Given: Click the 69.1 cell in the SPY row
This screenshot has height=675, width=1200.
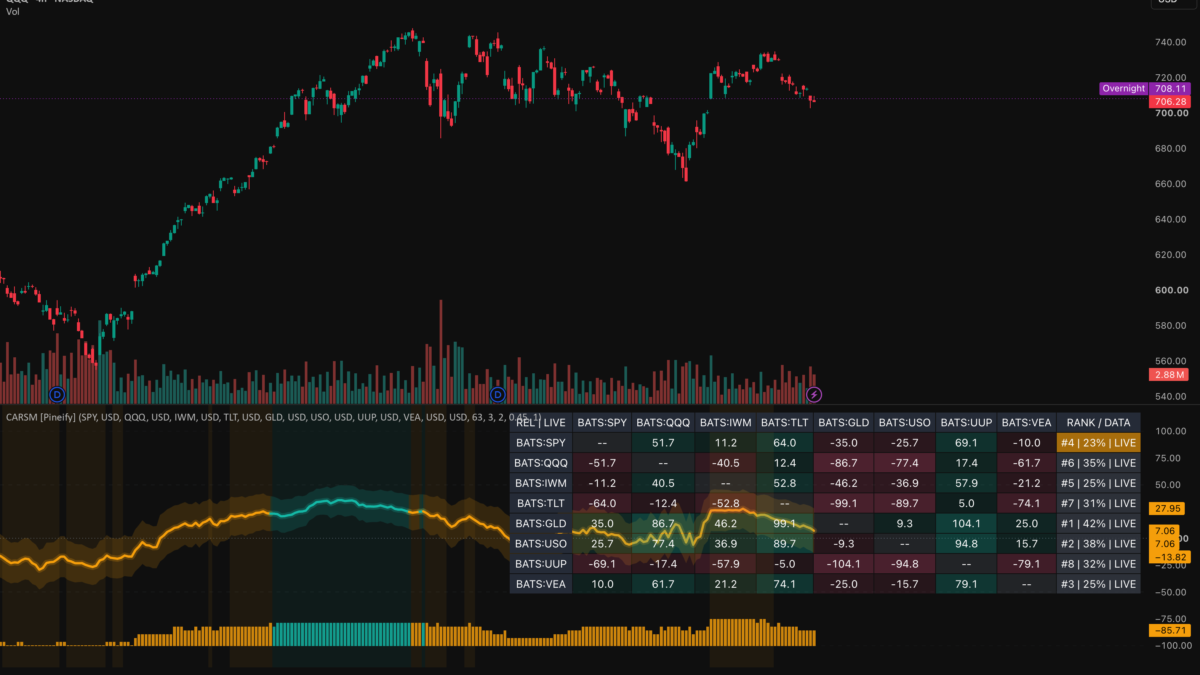Looking at the screenshot, I should pos(966,443).
